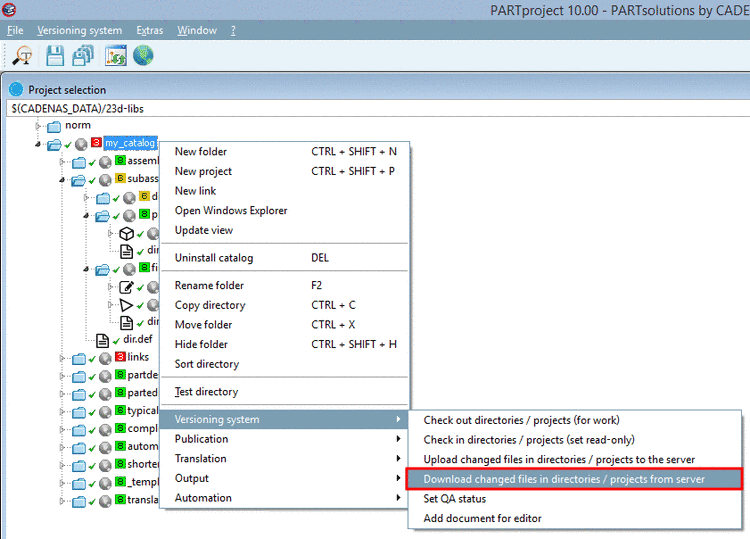Expand the transla folder node
Screen dimensions: 750x539
click(x=62, y=501)
